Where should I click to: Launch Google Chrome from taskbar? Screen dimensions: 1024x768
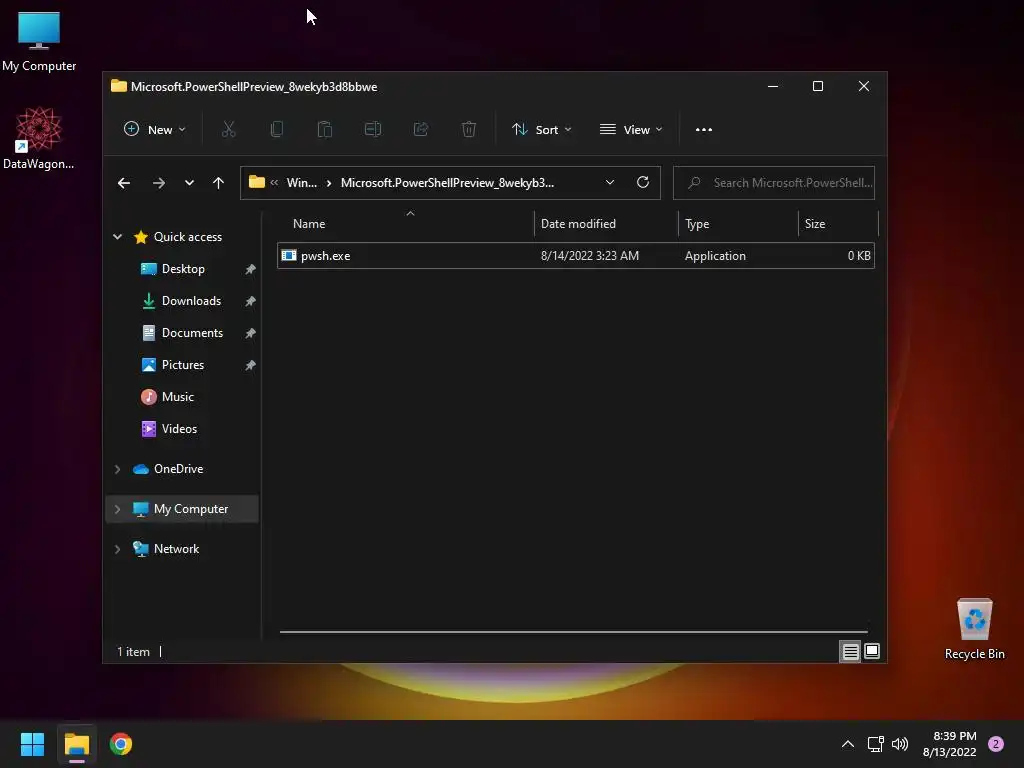[x=121, y=744]
